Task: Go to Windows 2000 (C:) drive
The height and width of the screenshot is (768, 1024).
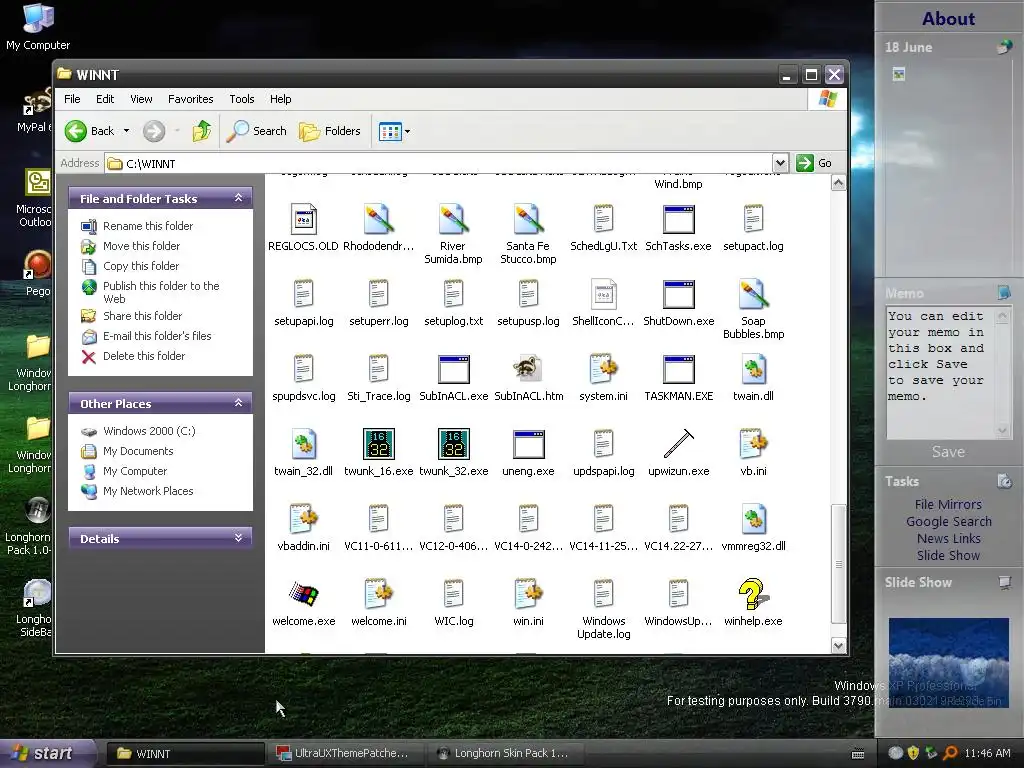Action: pyautogui.click(x=150, y=431)
